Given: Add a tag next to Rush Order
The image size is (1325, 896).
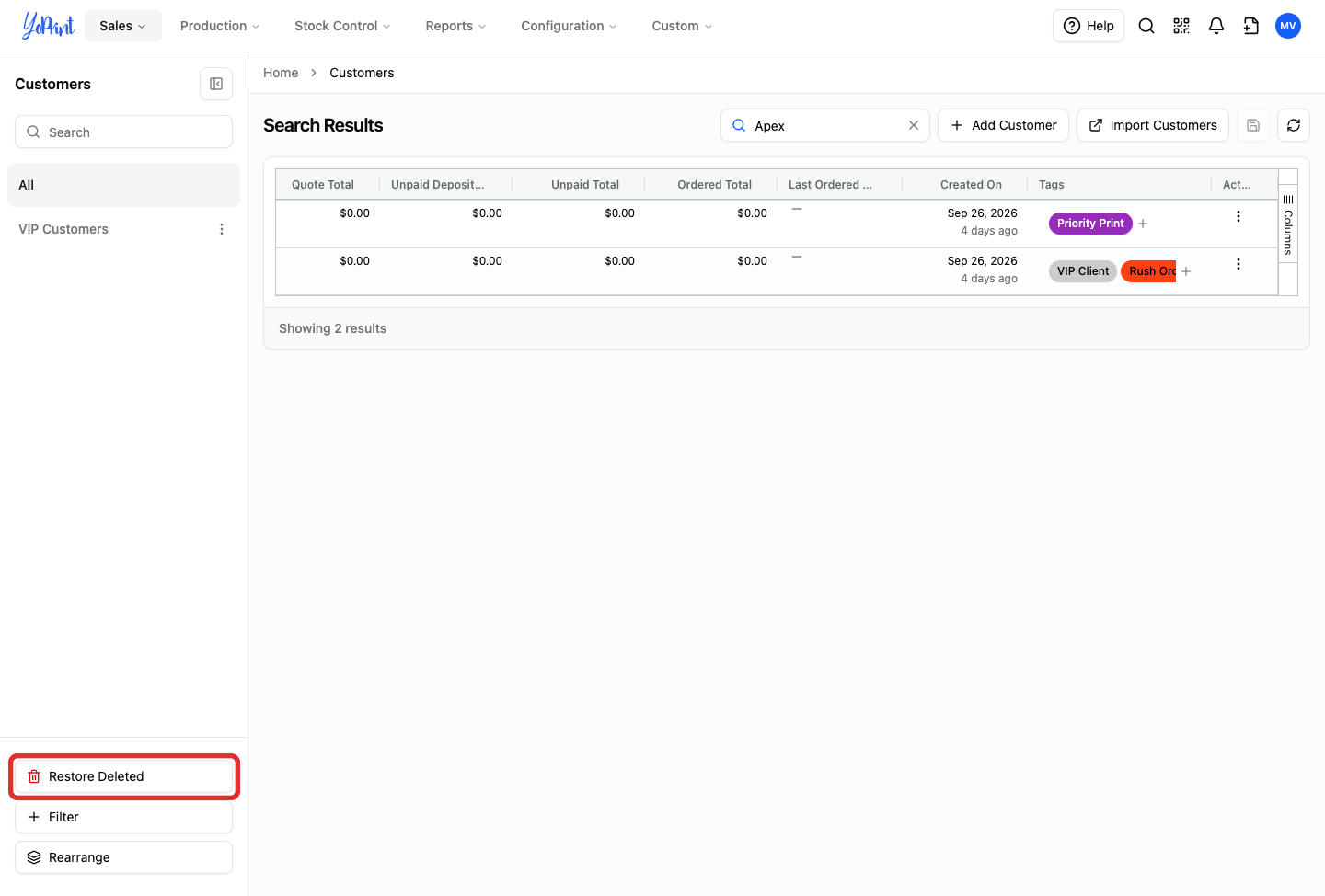Looking at the screenshot, I should tap(1186, 271).
